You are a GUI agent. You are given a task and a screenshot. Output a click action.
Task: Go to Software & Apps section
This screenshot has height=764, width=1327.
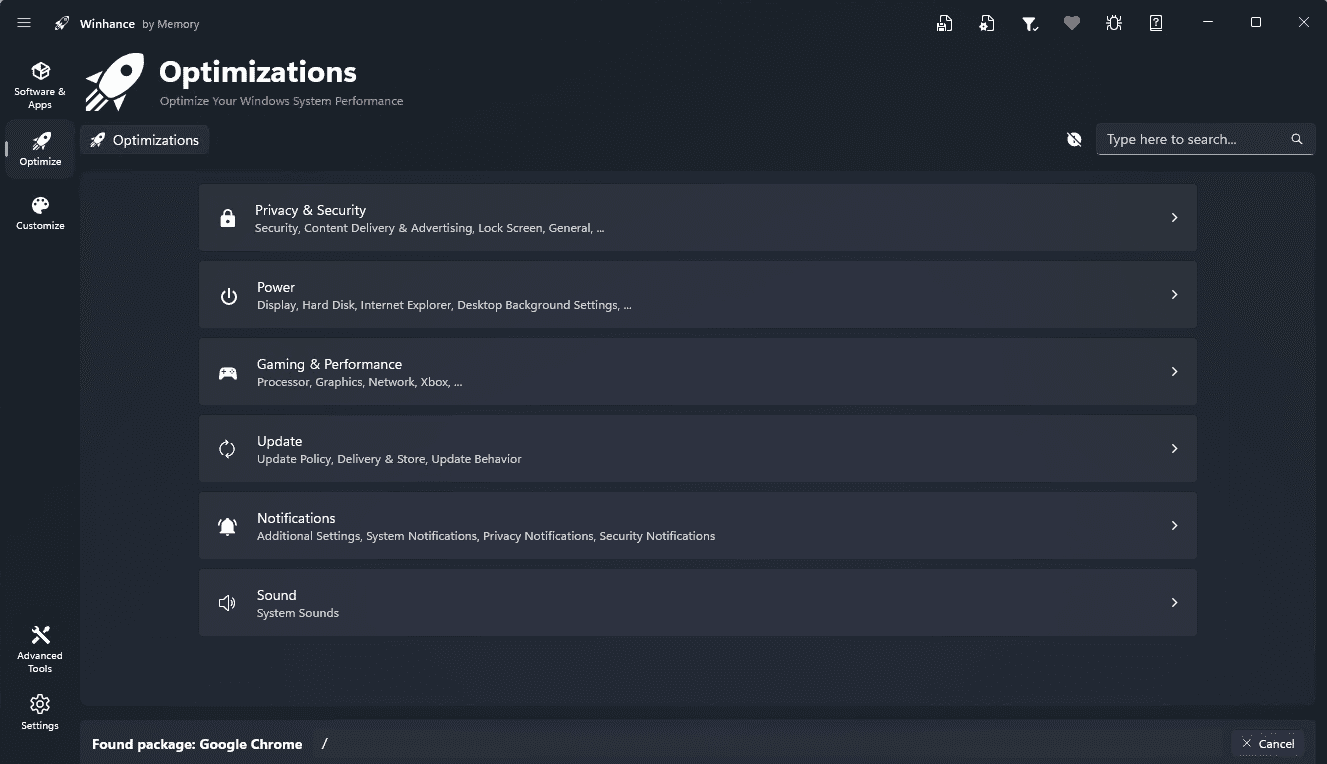click(40, 84)
